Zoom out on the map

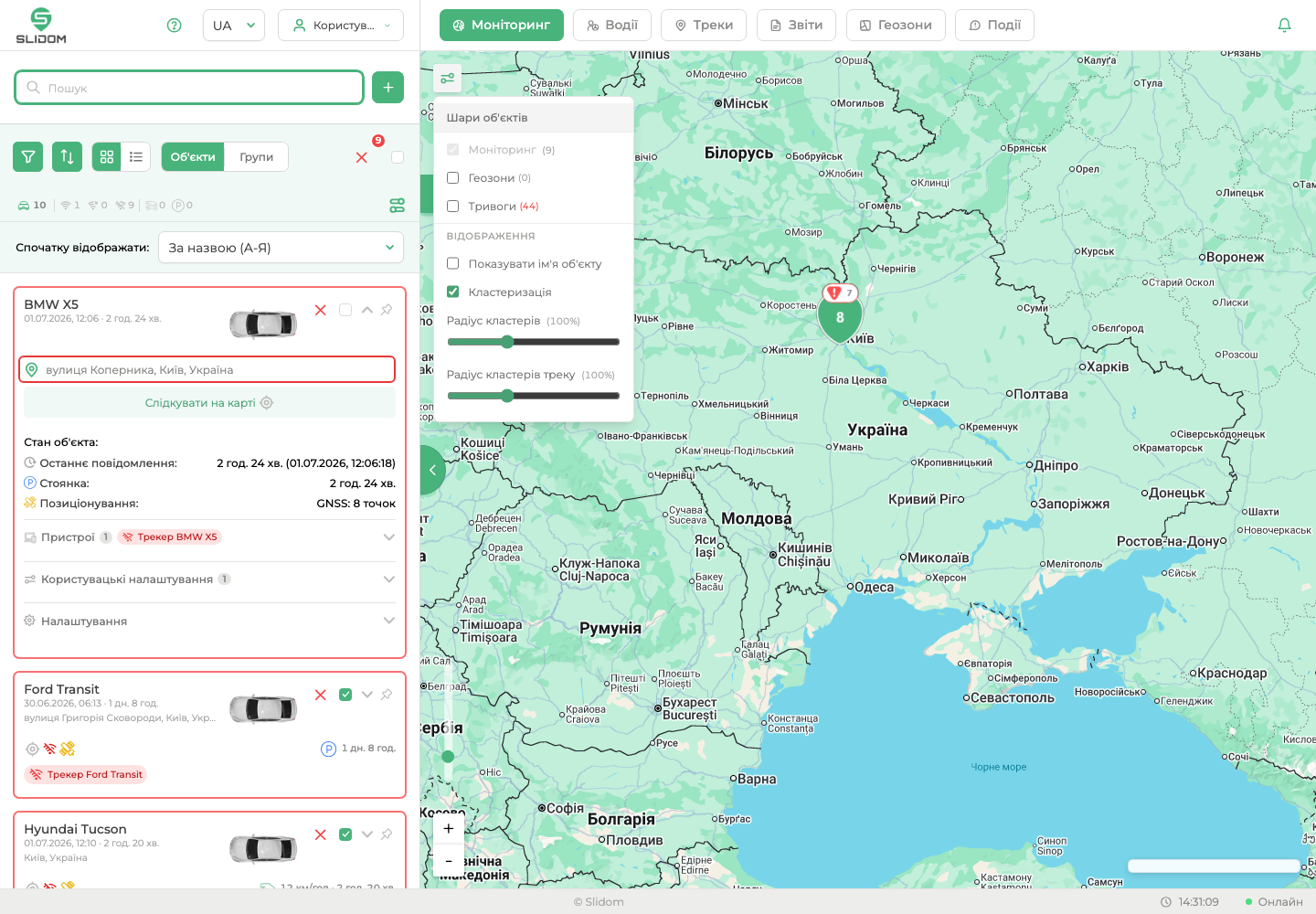click(449, 861)
